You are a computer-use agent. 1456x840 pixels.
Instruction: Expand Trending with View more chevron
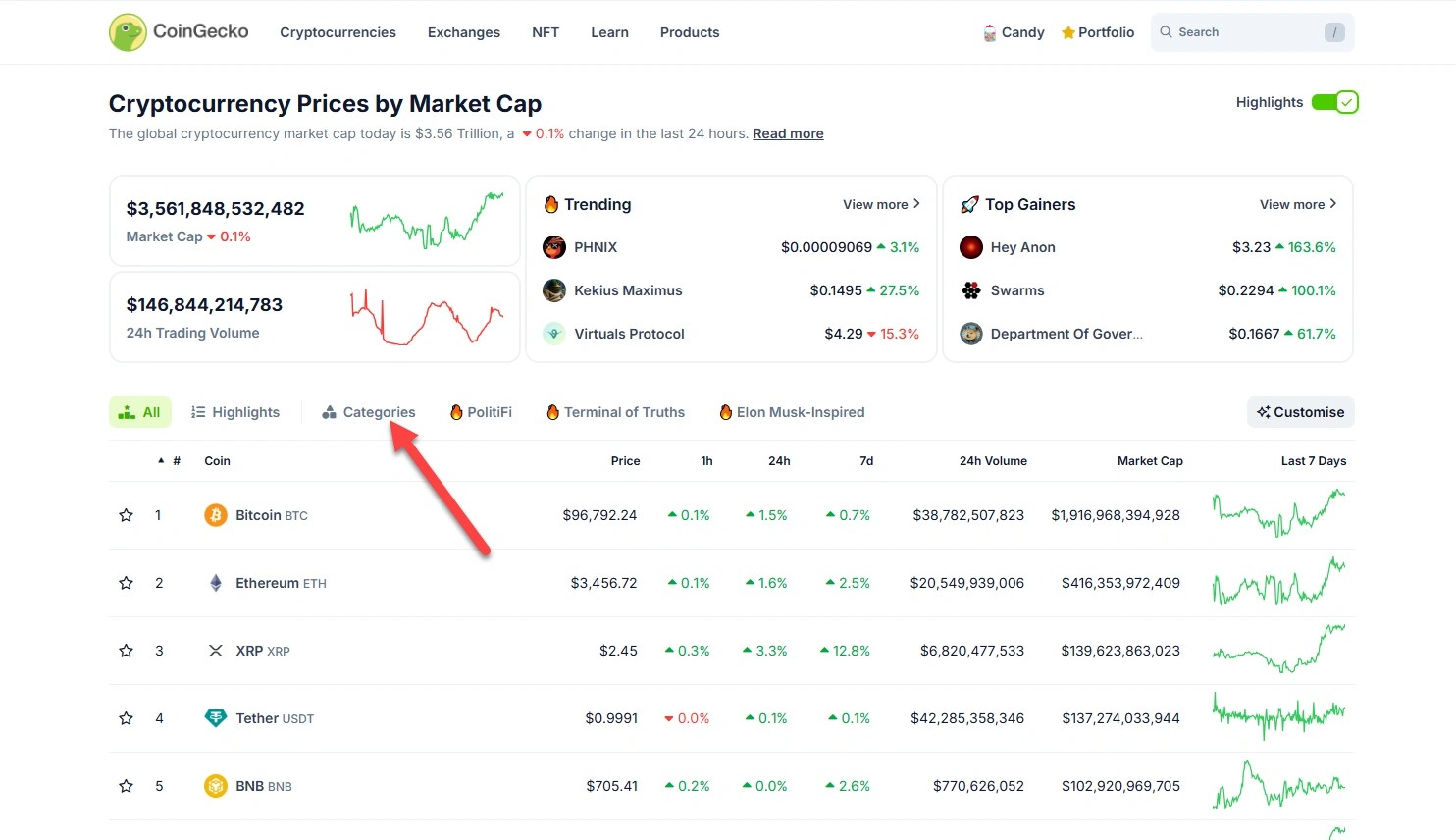881,204
